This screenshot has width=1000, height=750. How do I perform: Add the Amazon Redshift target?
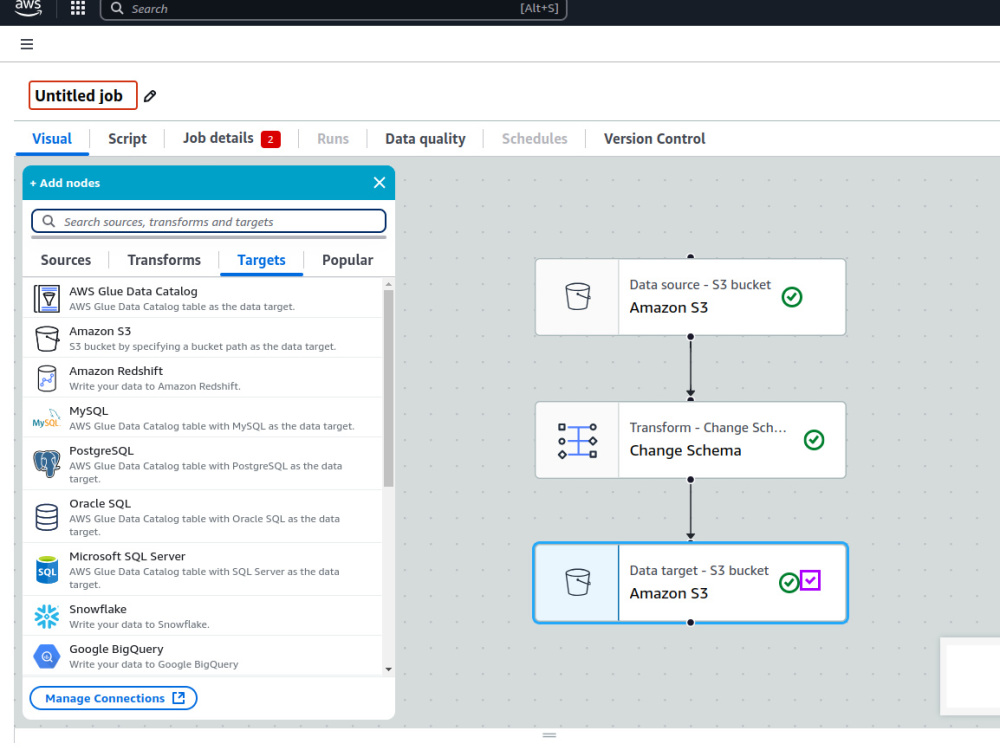tap(203, 378)
